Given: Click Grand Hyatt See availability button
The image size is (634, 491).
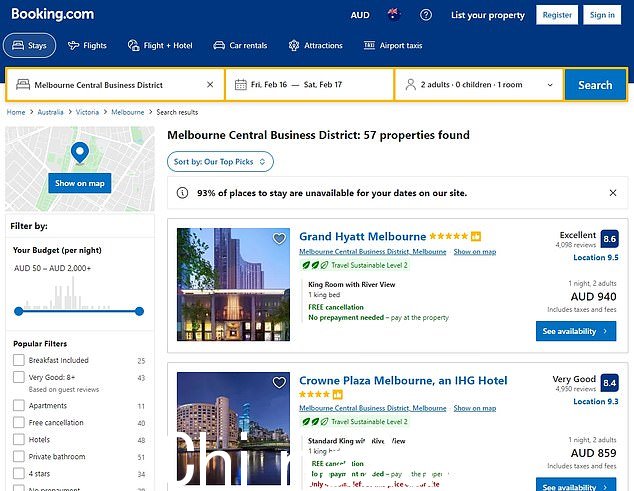Looking at the screenshot, I should (x=576, y=331).
